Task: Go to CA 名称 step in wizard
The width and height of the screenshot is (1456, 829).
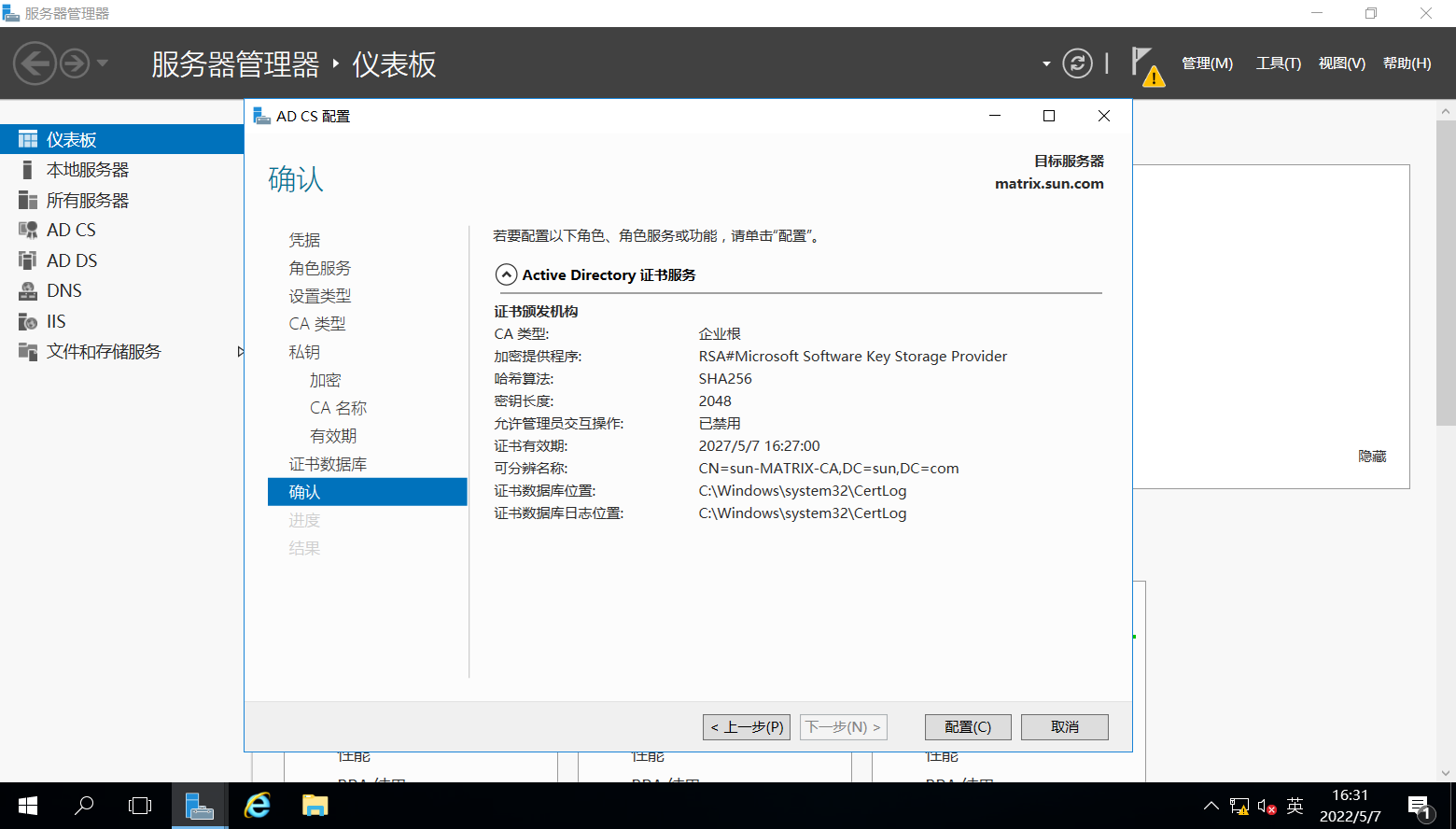Action: pos(339,408)
